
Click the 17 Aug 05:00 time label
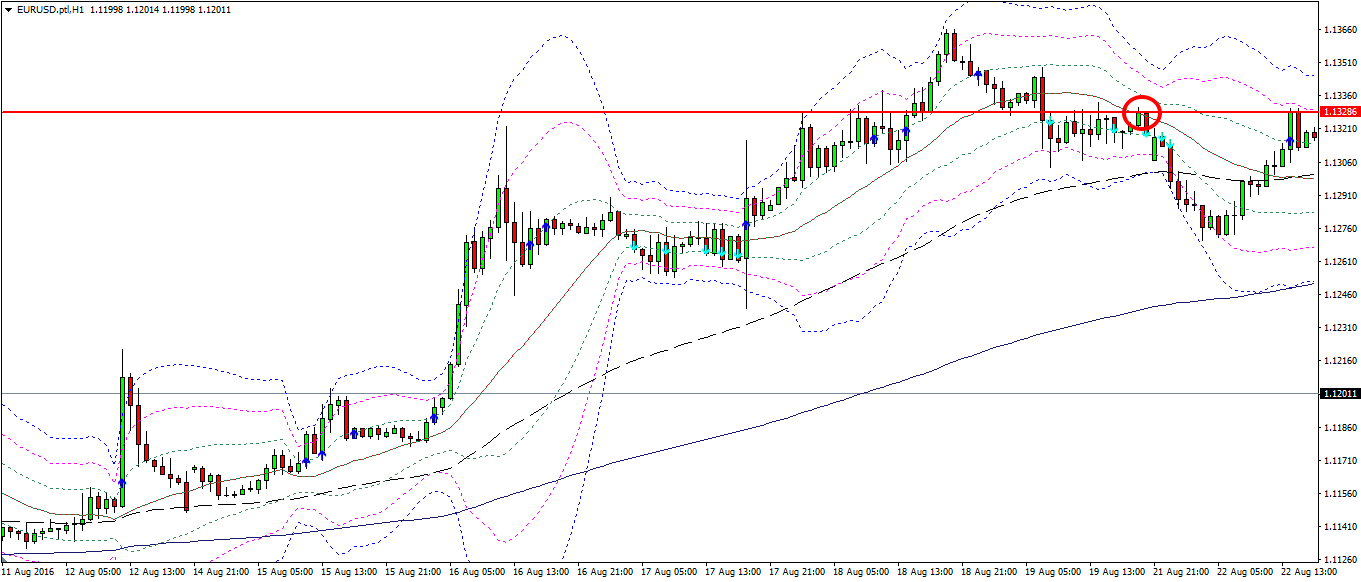(x=668, y=573)
